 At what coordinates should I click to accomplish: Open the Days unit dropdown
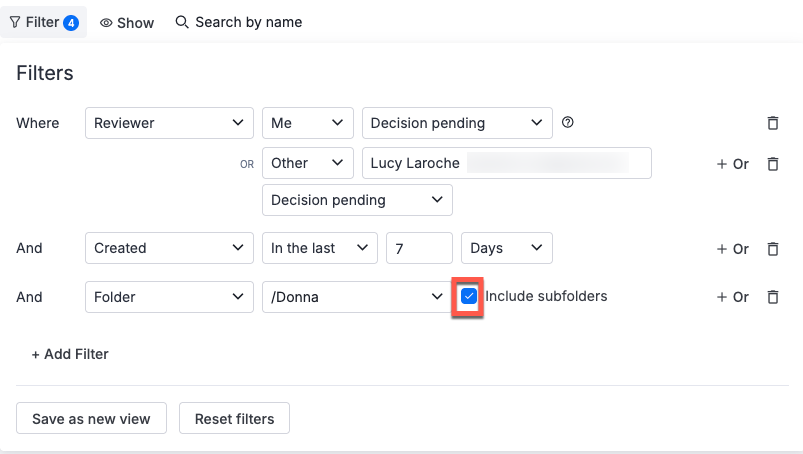coord(506,248)
